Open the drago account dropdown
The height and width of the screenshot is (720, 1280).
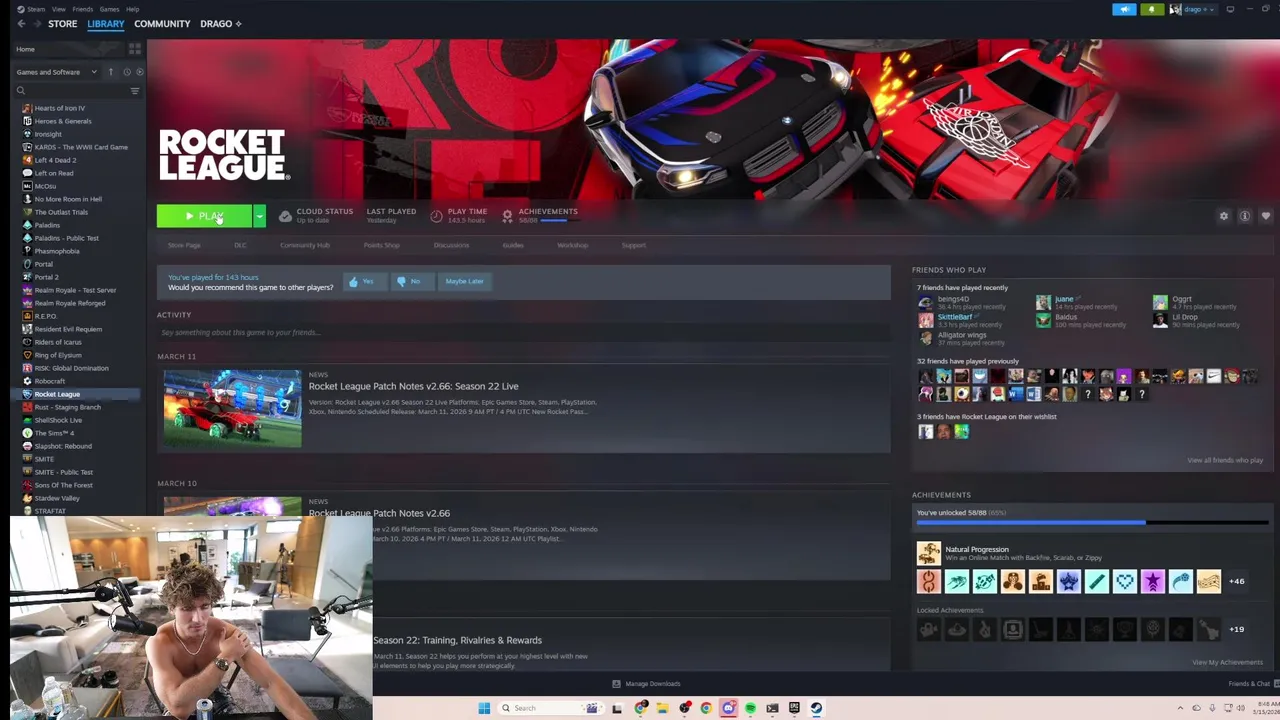[1193, 10]
